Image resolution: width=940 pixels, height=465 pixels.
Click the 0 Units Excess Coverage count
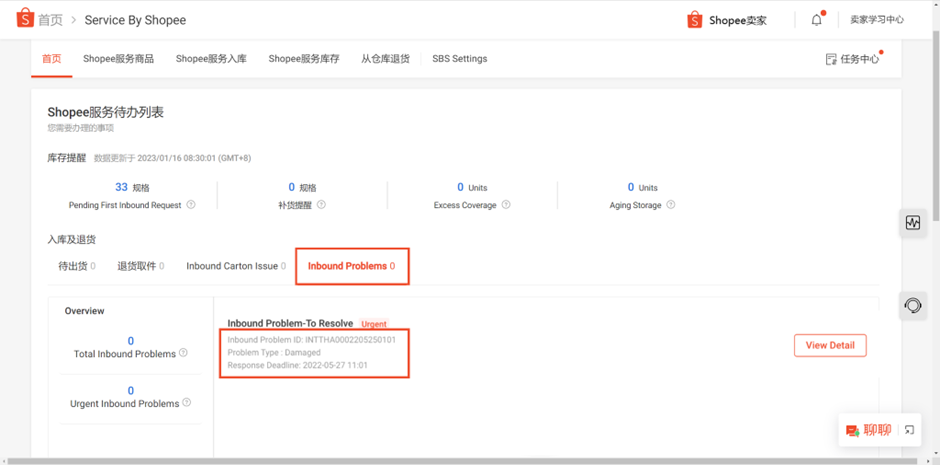point(472,188)
